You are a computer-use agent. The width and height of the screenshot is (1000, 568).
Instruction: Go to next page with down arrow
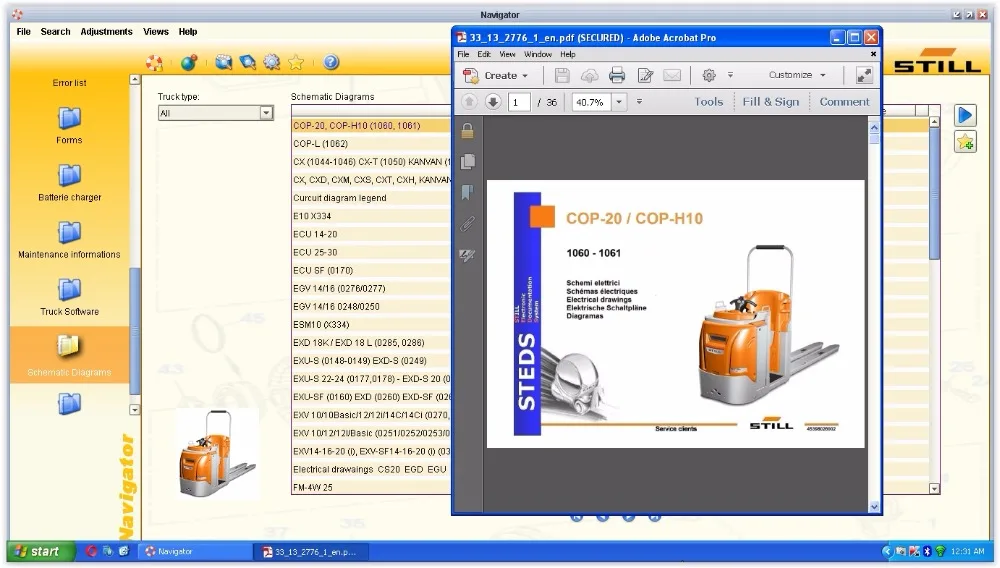pyautogui.click(x=492, y=102)
